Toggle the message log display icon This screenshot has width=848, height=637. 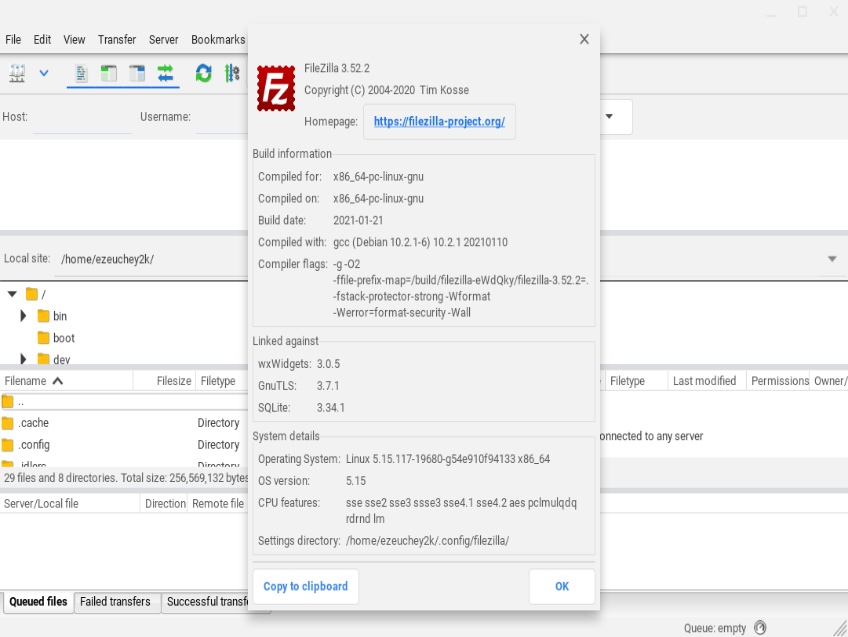(x=81, y=73)
